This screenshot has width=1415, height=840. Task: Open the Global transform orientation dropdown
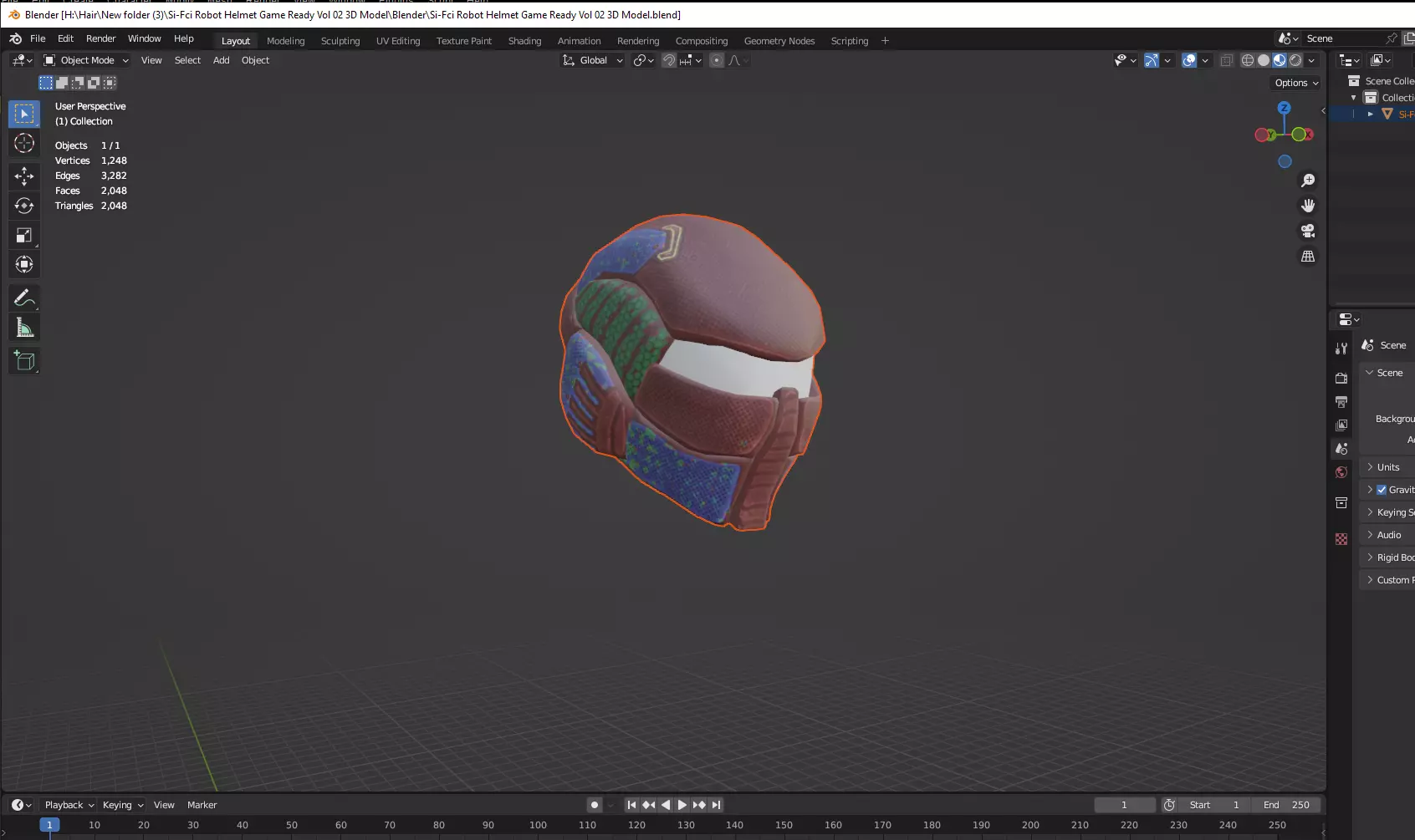pos(593,60)
